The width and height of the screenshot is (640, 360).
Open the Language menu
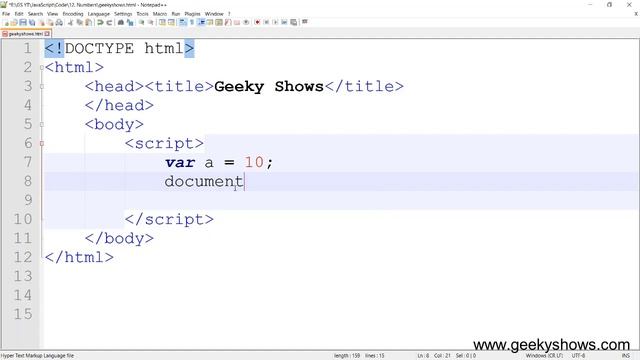[x=99, y=14]
